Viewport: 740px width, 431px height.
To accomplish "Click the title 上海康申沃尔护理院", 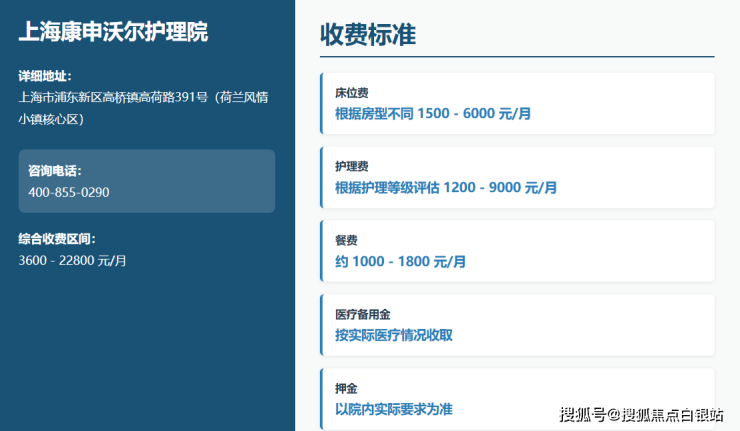I will (113, 32).
